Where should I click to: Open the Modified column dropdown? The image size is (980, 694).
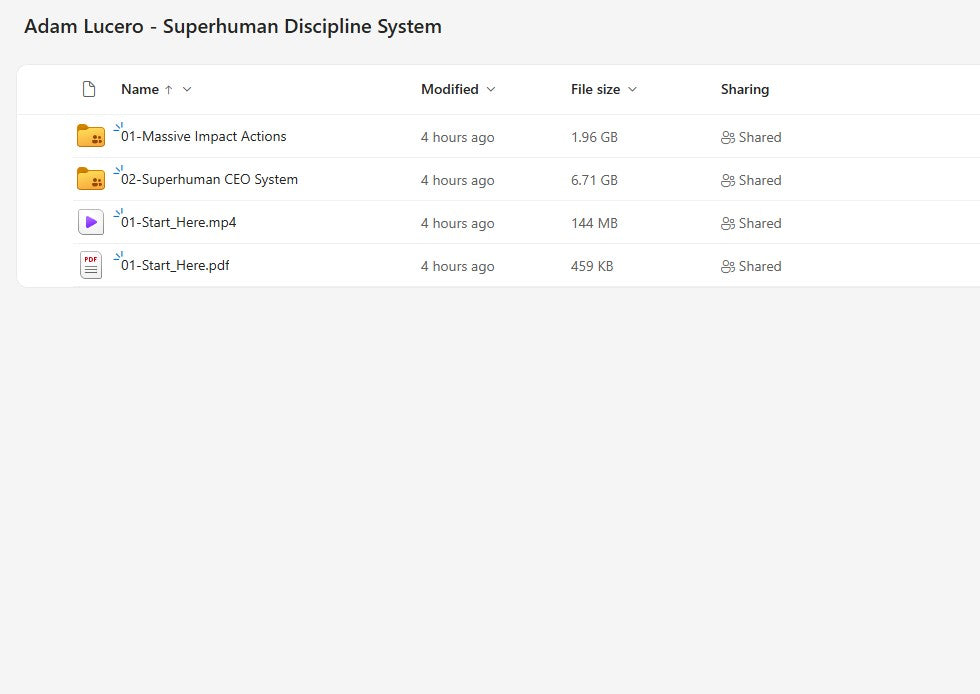[490, 89]
